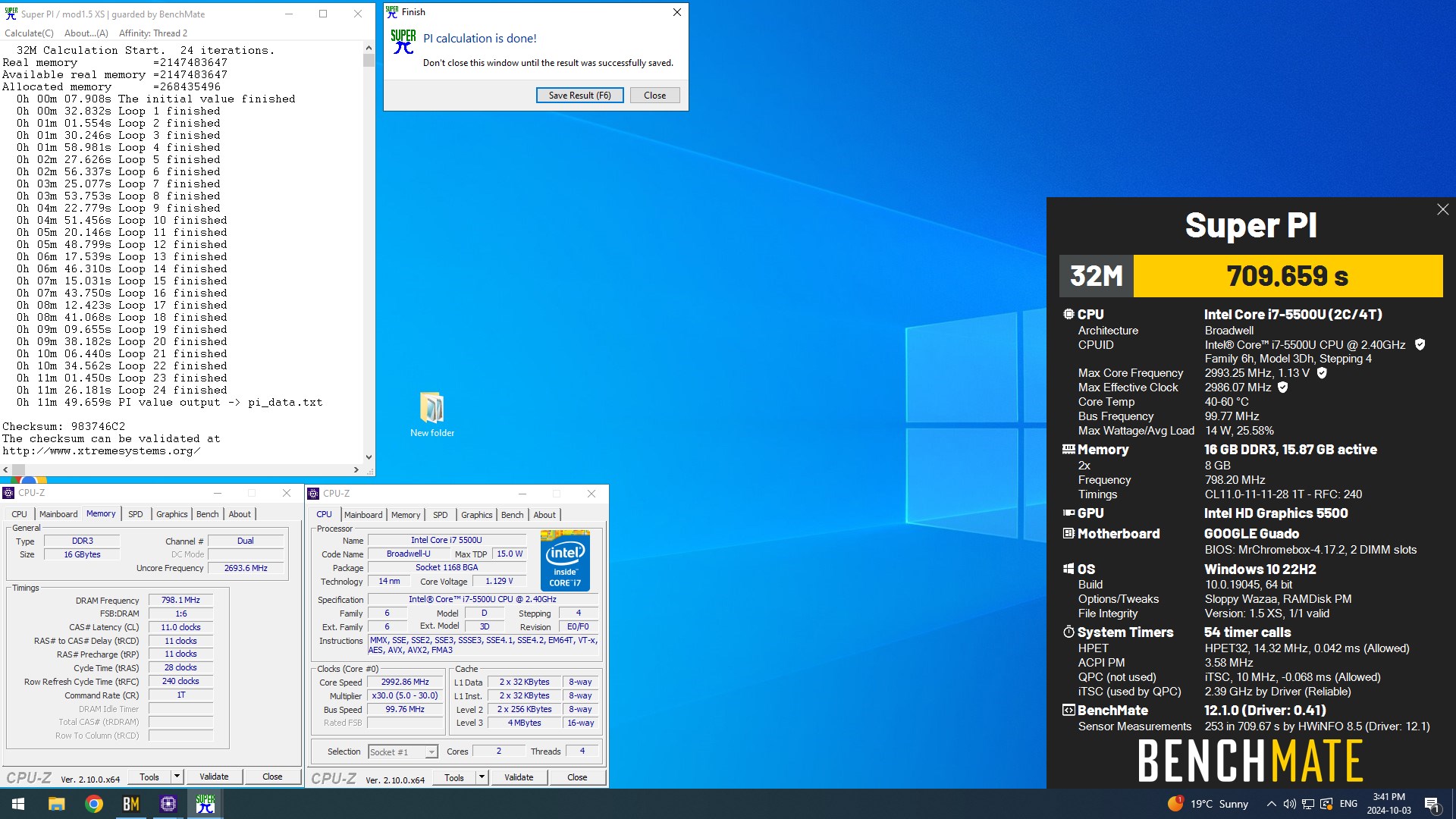1456x819 pixels.
Task: Click Super PI vertical scrollbar up arrow
Action: tap(369, 47)
